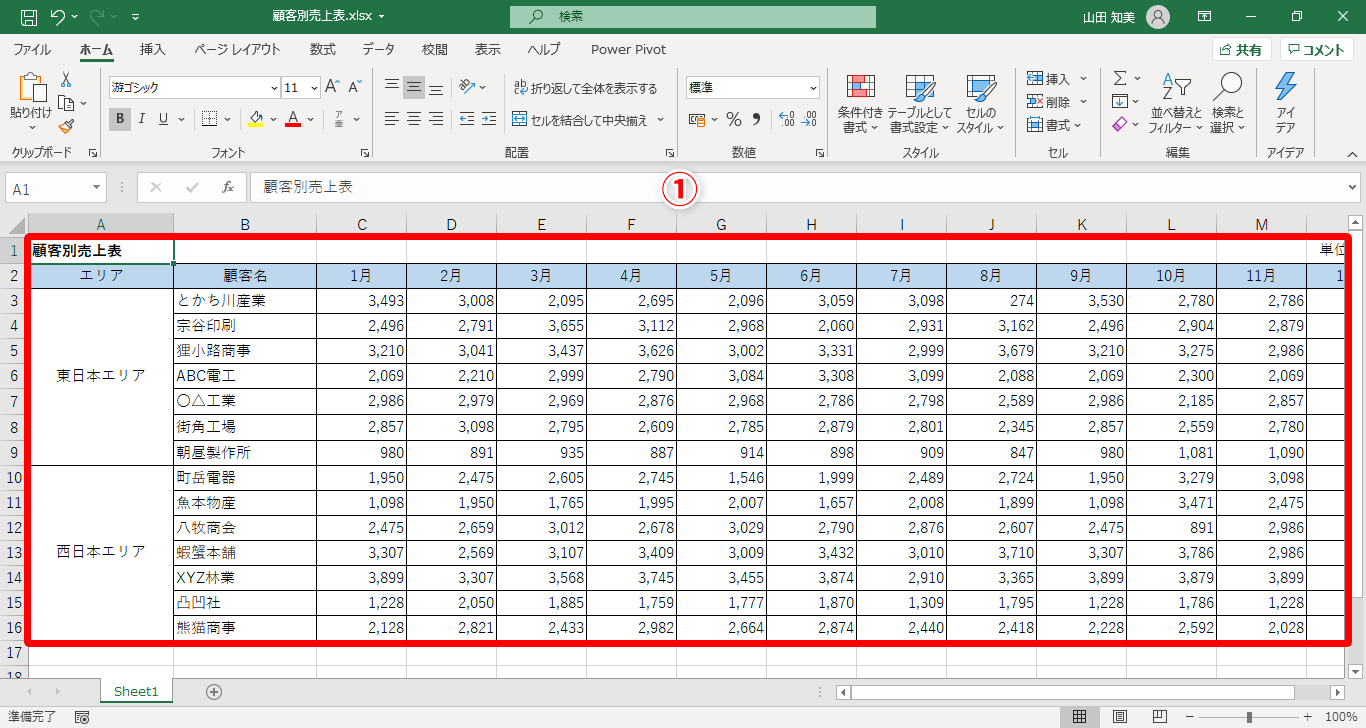Switch to the Insert (挿入) ribbon tab
Screen dimensions: 1366x728
[153, 49]
